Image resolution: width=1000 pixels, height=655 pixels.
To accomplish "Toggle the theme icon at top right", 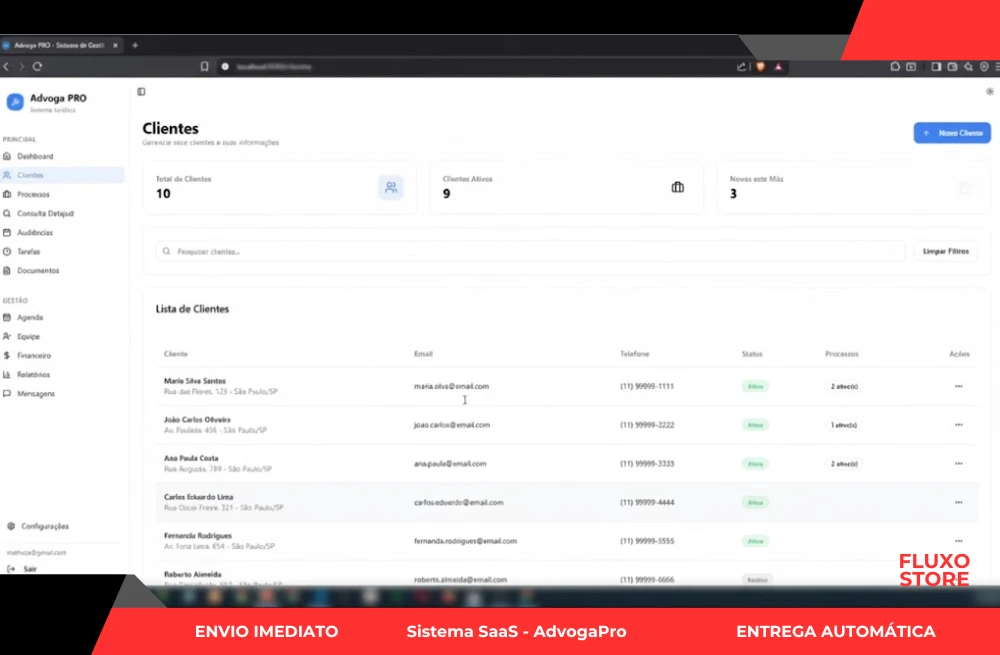I will pyautogui.click(x=989, y=92).
